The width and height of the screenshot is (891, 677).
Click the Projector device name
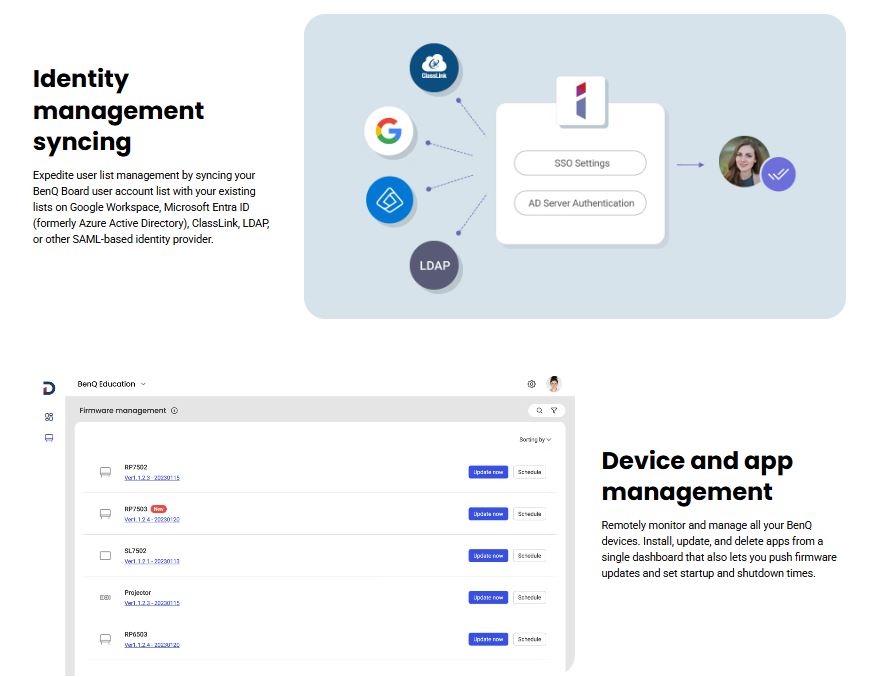(x=138, y=592)
